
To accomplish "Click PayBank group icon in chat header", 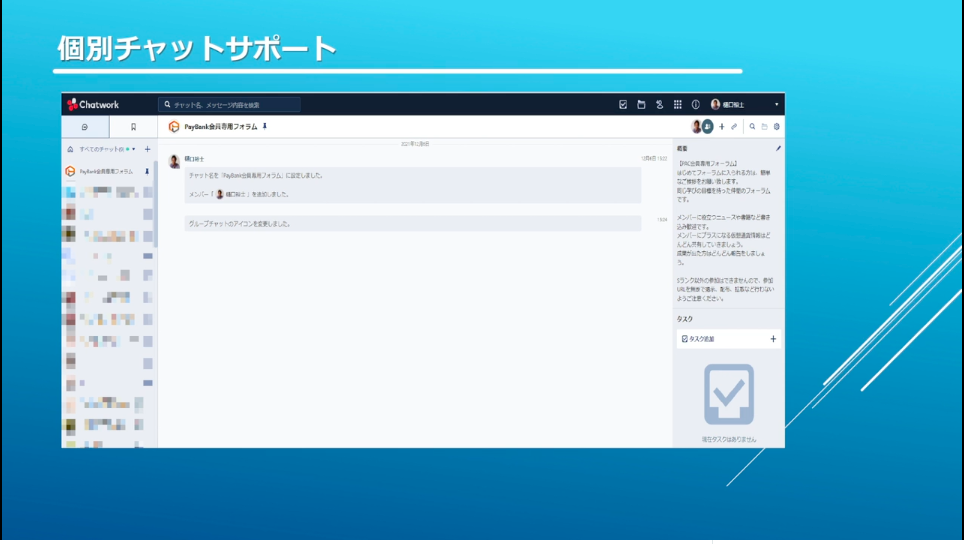I will pyautogui.click(x=174, y=127).
